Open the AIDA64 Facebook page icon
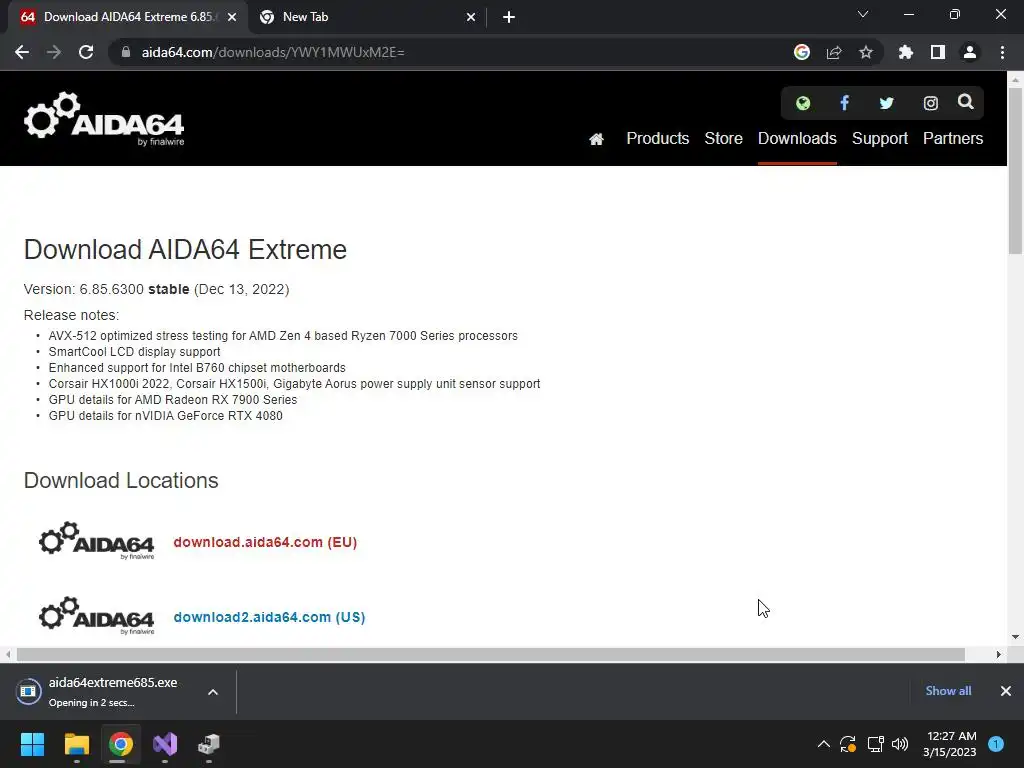 [x=844, y=103]
